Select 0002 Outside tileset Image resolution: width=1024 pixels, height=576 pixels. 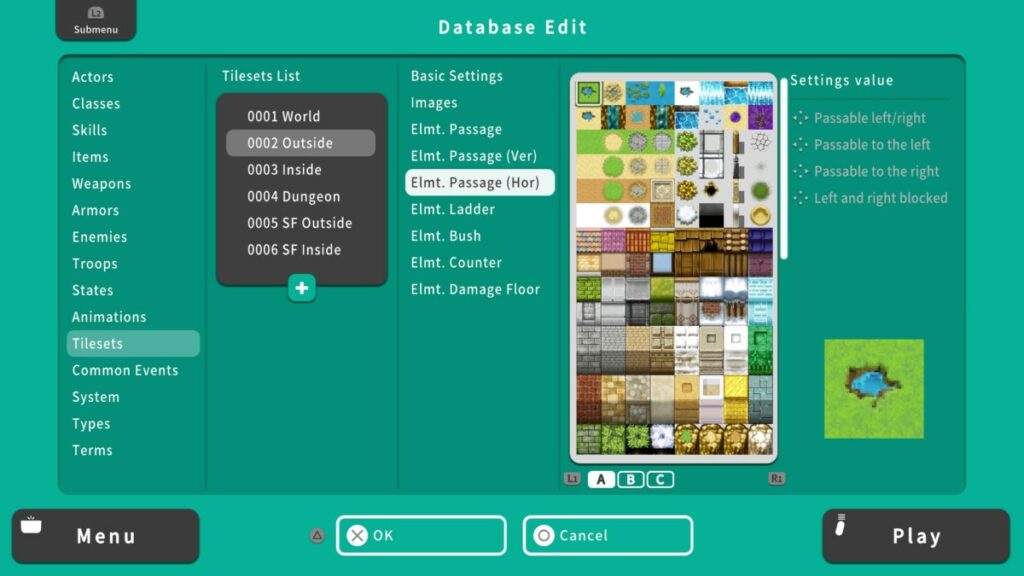300,143
